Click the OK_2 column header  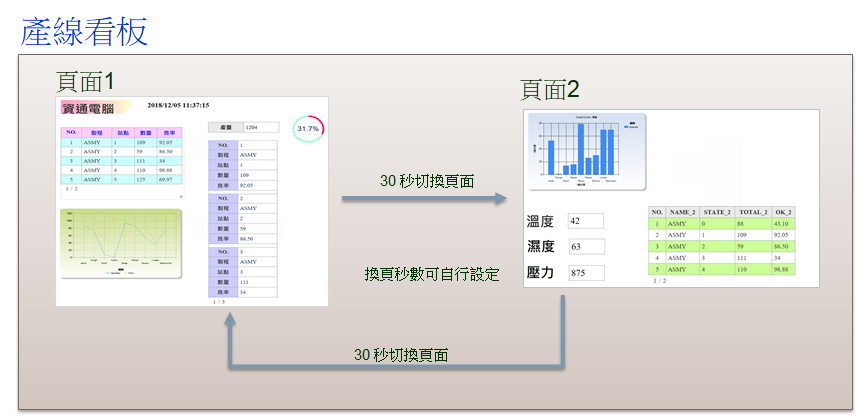click(x=782, y=212)
